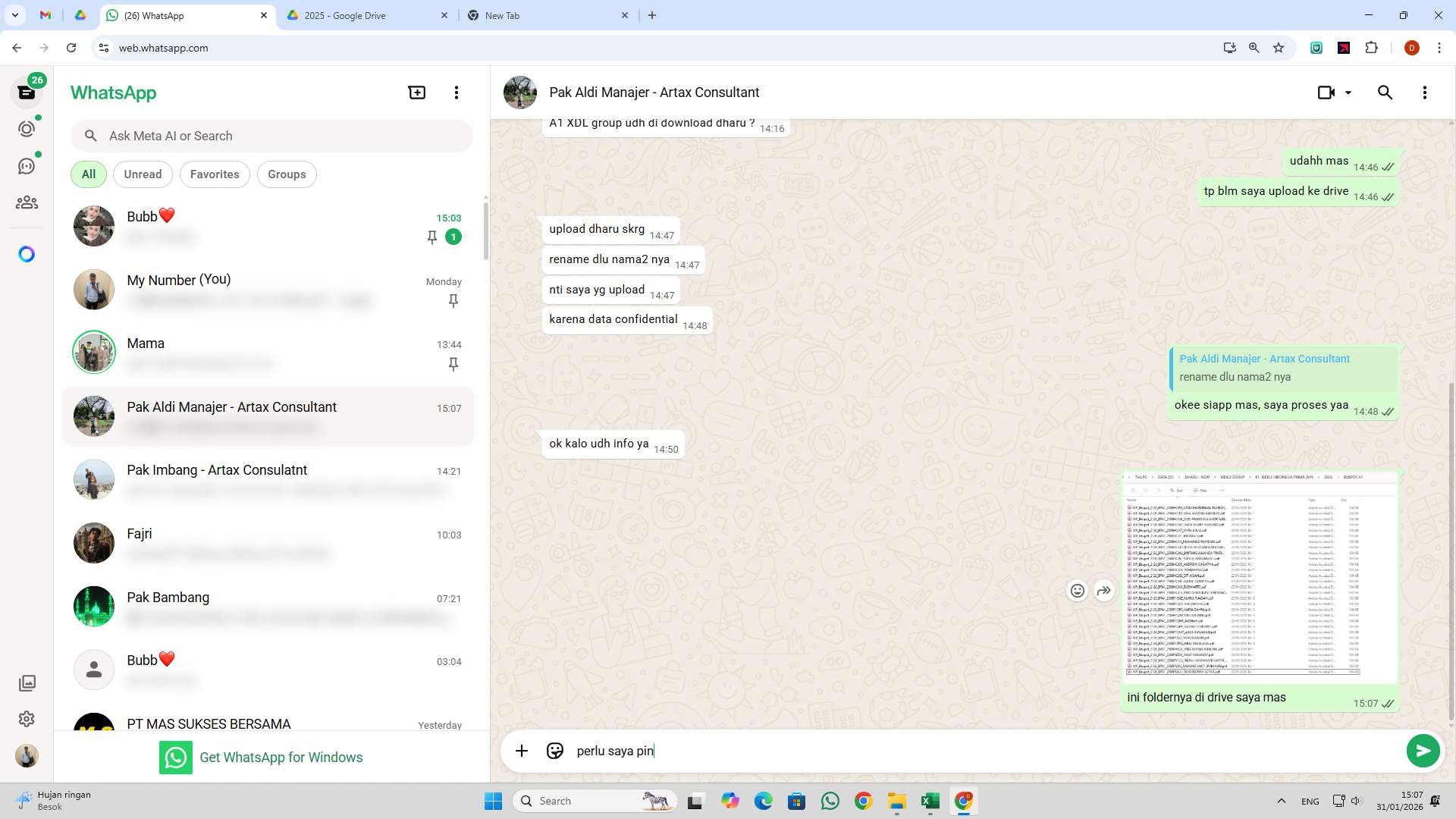Open the Status updates panel
Viewport: 1456px width, 819px height.
pyautogui.click(x=27, y=128)
